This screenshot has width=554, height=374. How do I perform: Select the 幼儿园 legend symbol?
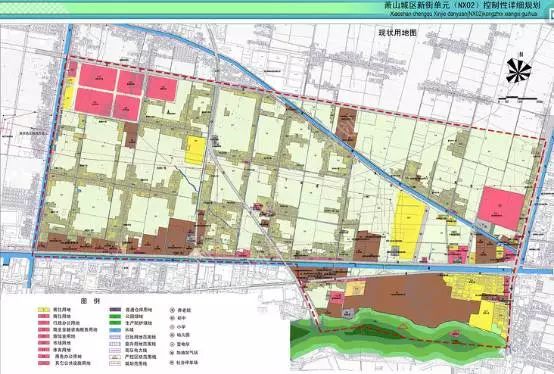pos(172,335)
